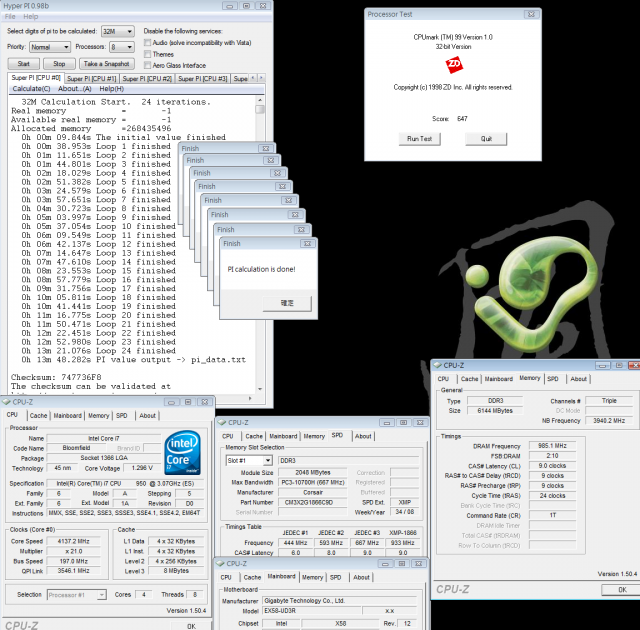Close the Processor Test window
This screenshot has height=630, width=640.
tap(531, 14)
